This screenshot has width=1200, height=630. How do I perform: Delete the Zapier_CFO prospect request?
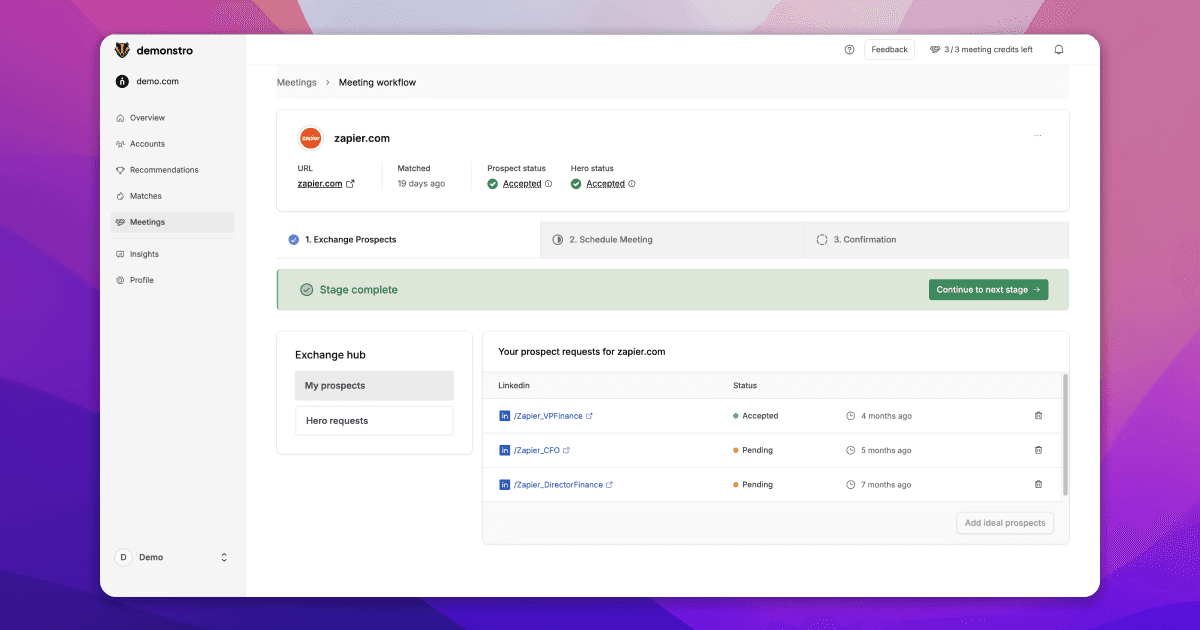pyautogui.click(x=1038, y=450)
